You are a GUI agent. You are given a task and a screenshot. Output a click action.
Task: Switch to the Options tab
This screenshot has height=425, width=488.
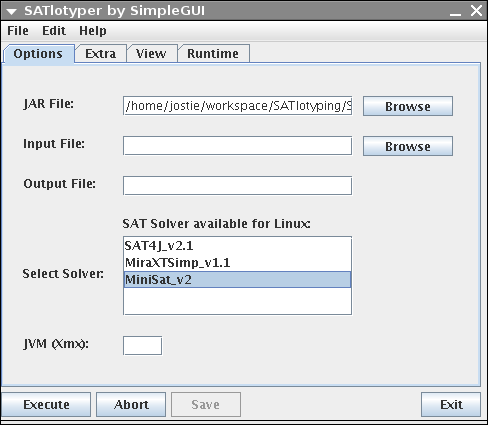[x=38, y=54]
